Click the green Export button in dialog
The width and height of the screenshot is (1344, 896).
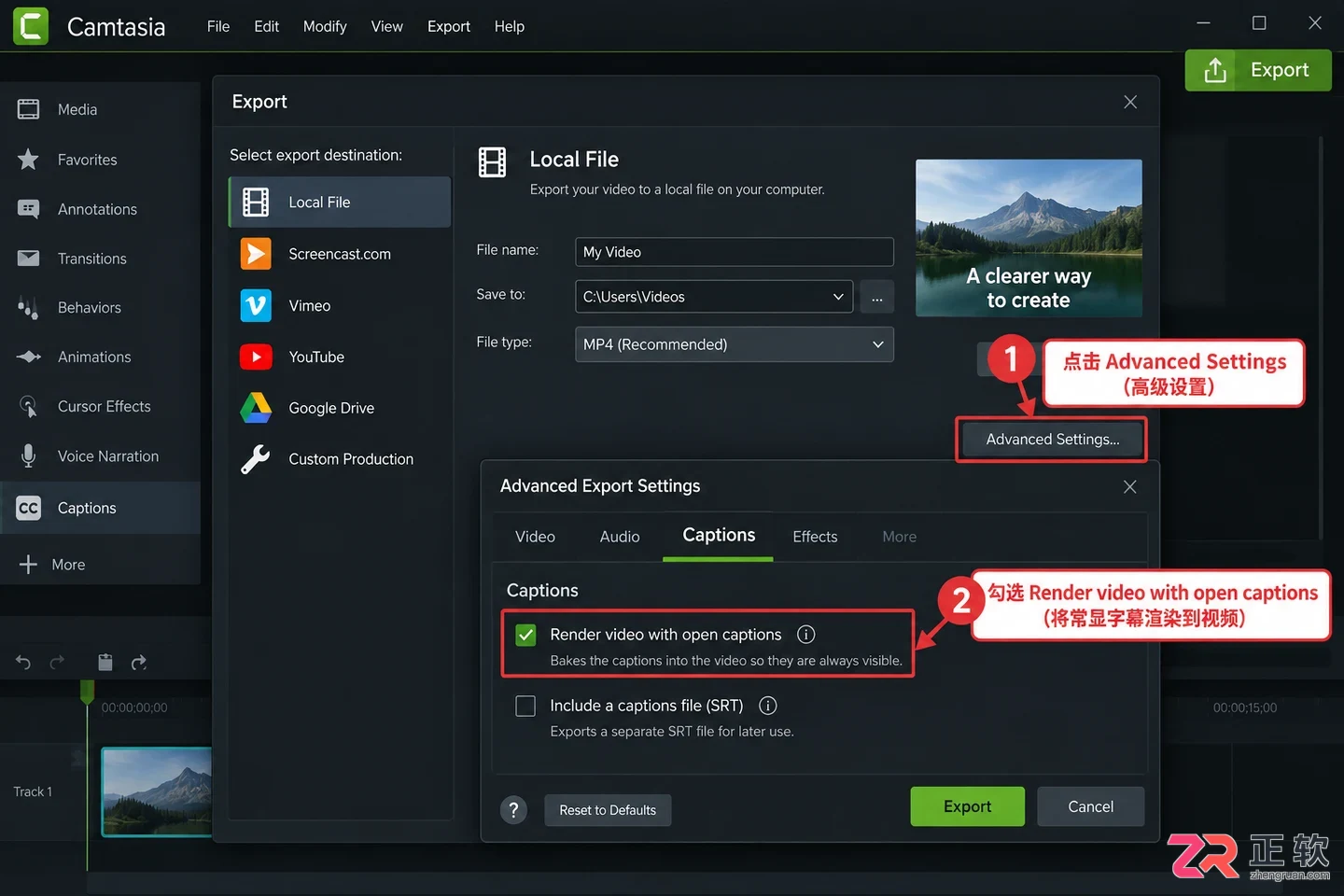967,806
